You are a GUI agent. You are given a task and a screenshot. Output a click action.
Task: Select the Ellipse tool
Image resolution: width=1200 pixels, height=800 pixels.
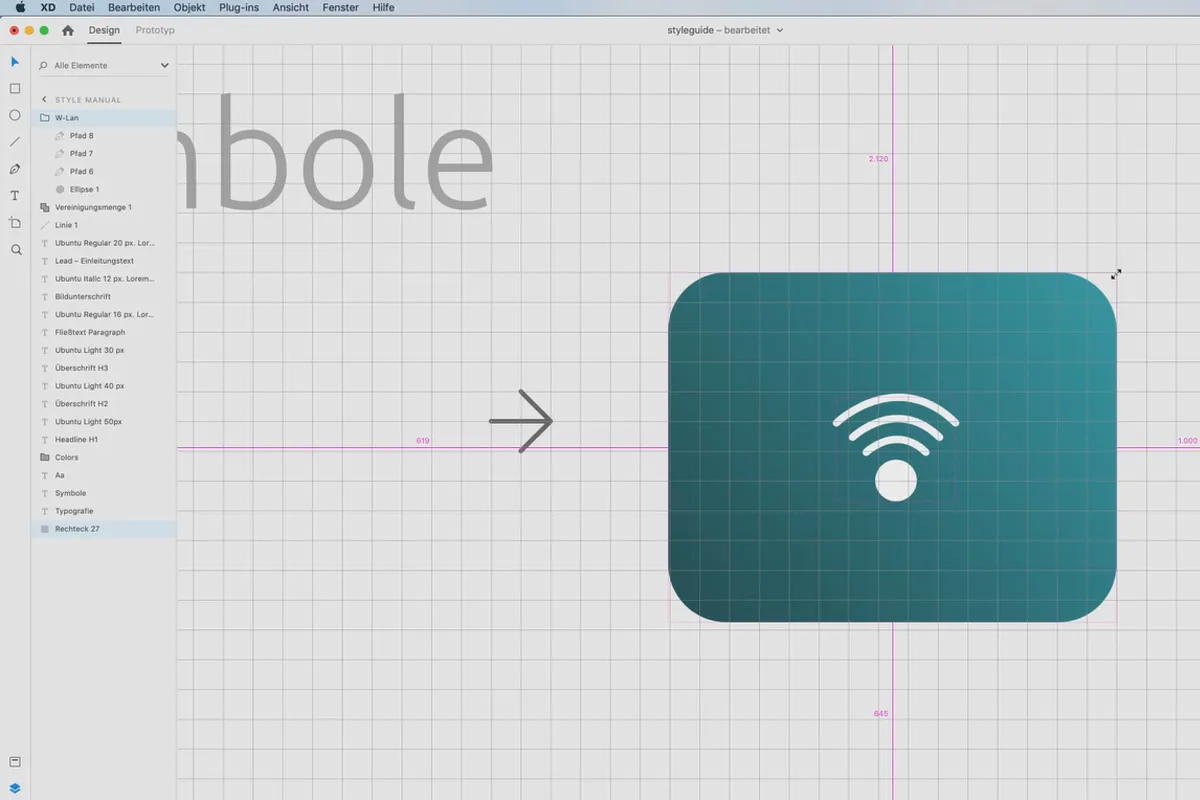coord(15,115)
